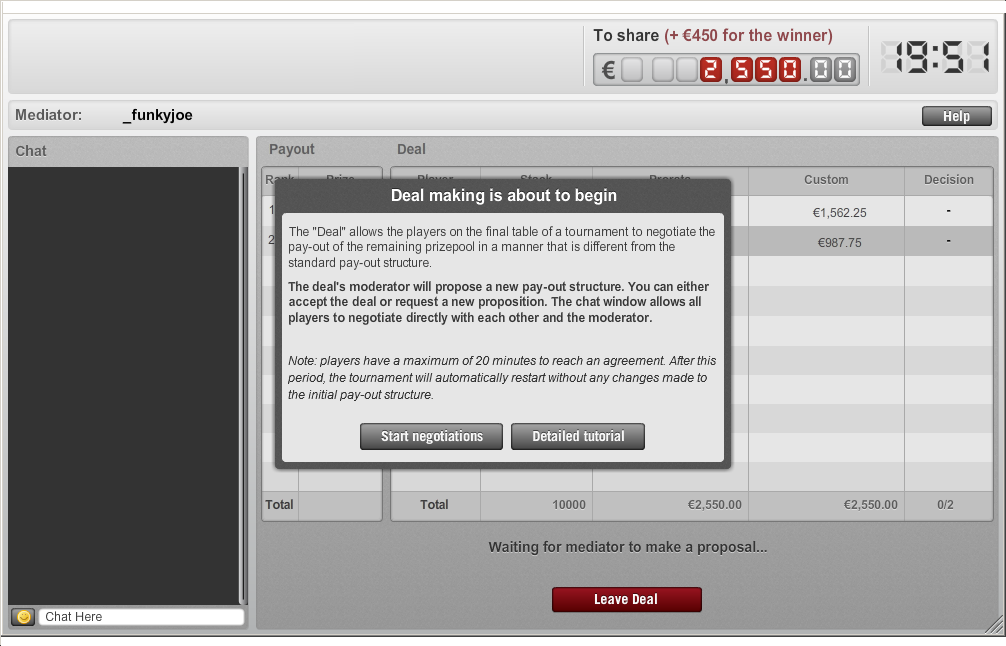
Task: Click the window resize grip corner
Action: point(994,624)
